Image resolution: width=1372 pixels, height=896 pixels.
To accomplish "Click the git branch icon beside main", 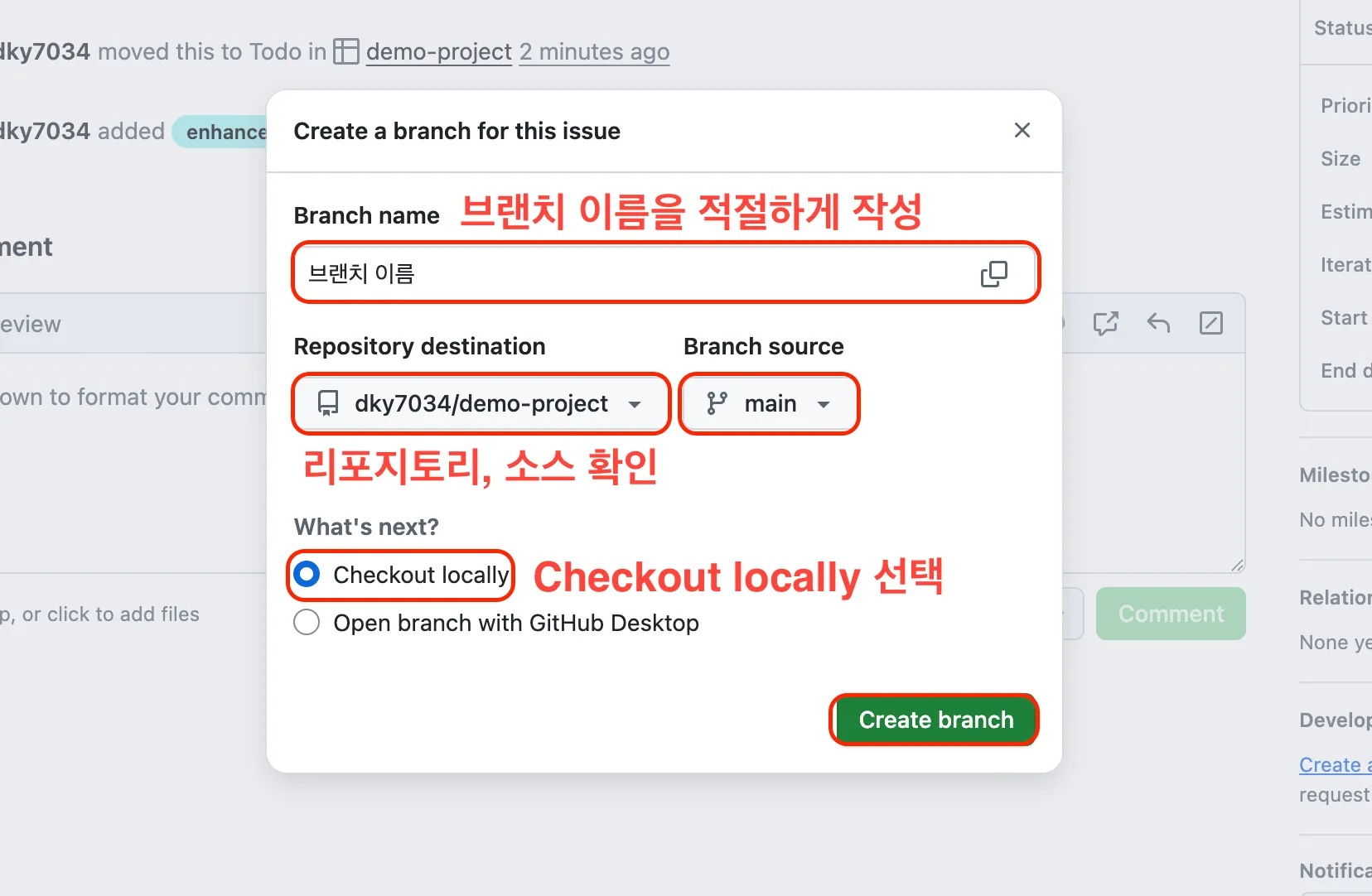I will coord(717,403).
